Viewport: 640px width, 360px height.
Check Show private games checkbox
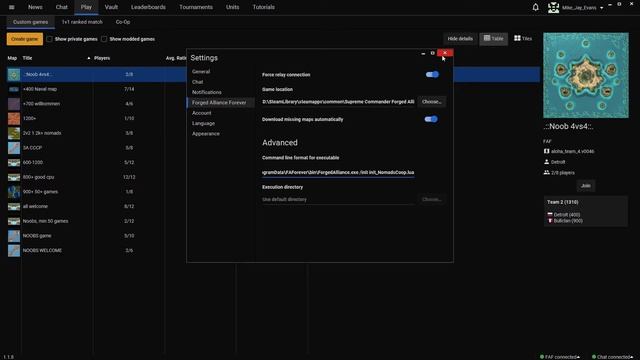click(x=49, y=39)
